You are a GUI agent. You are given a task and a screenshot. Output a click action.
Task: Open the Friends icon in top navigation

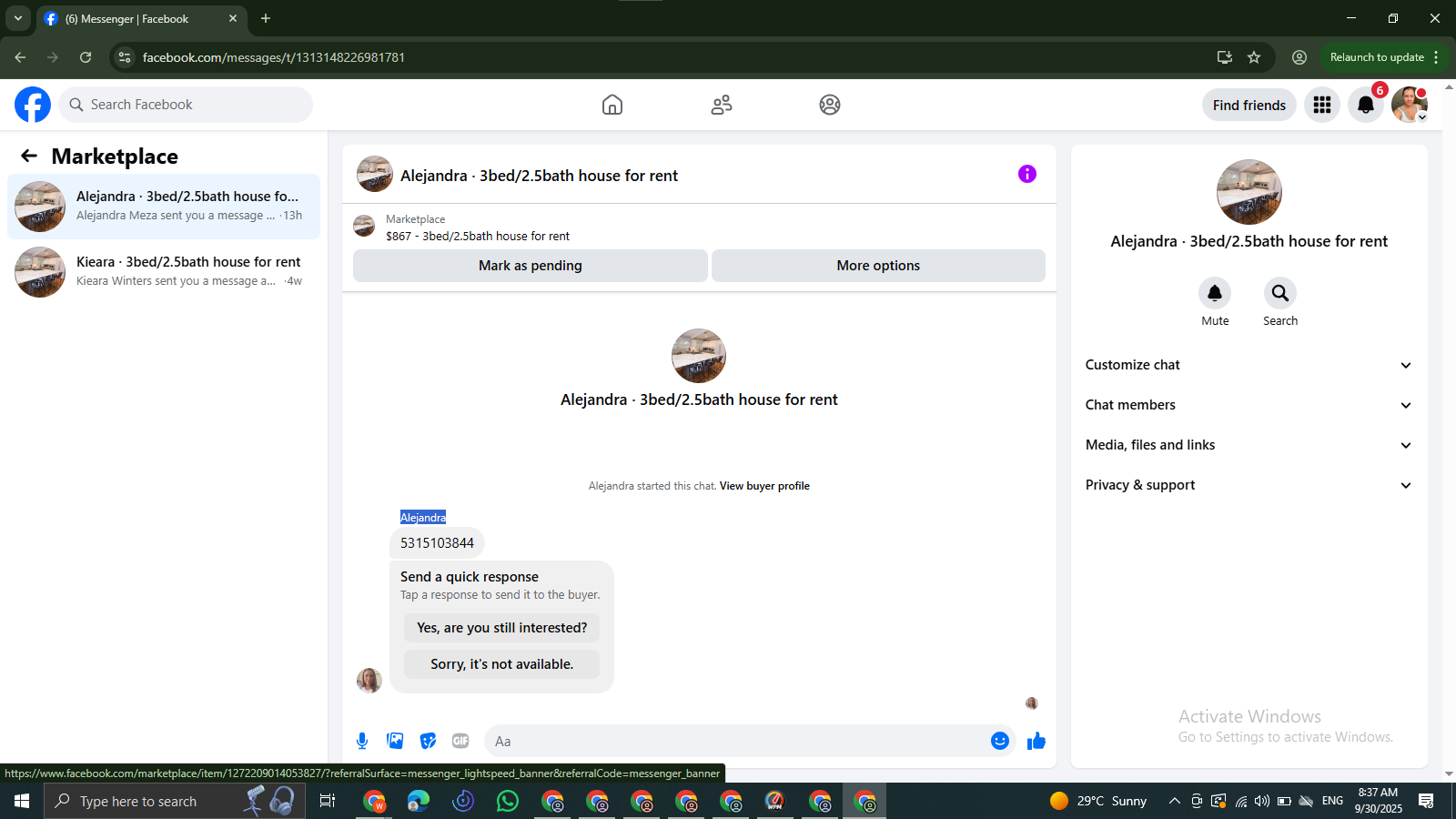click(x=722, y=105)
